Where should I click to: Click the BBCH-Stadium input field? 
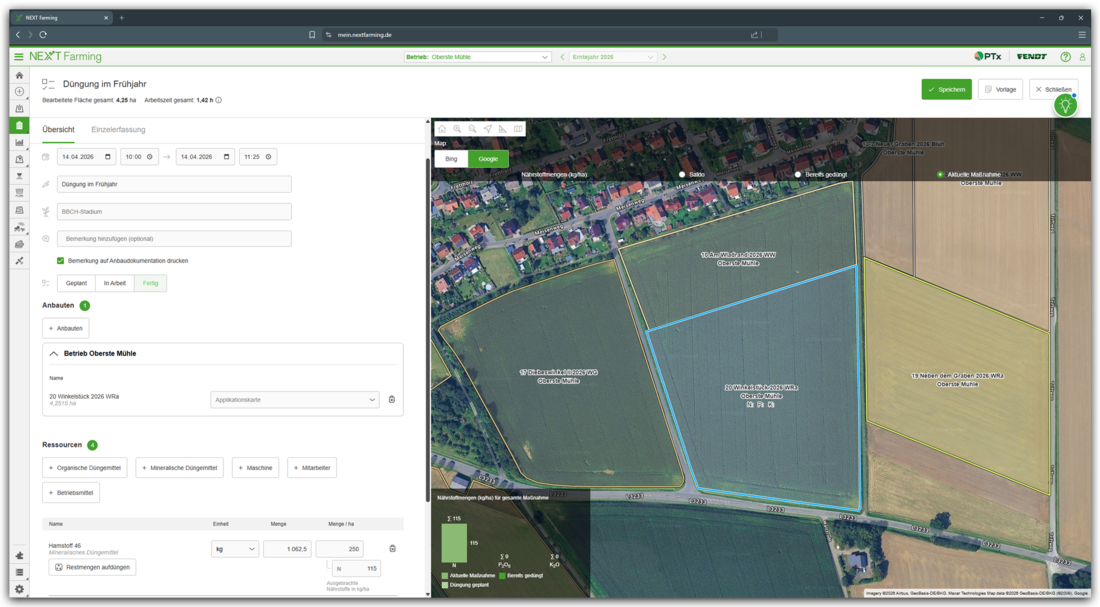click(174, 212)
